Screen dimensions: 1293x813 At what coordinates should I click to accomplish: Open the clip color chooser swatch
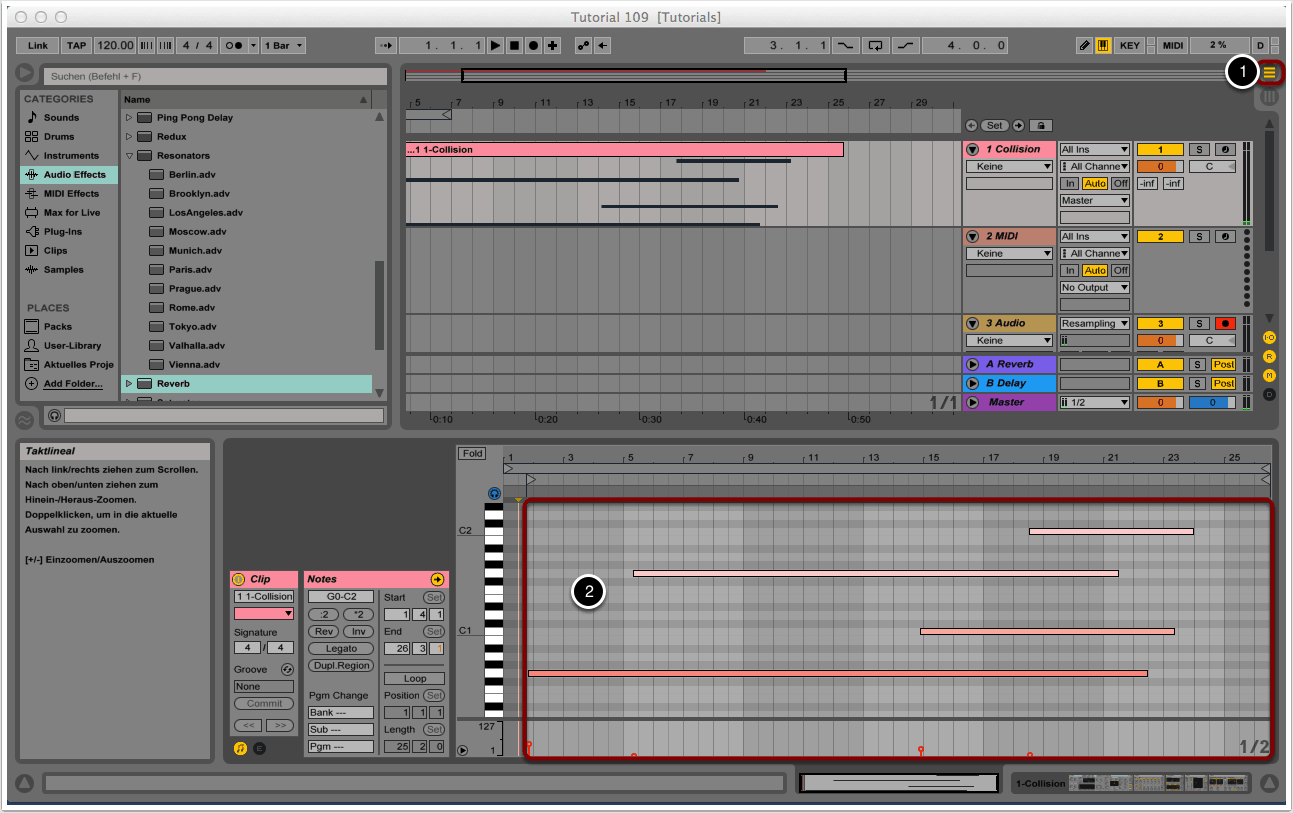click(264, 613)
